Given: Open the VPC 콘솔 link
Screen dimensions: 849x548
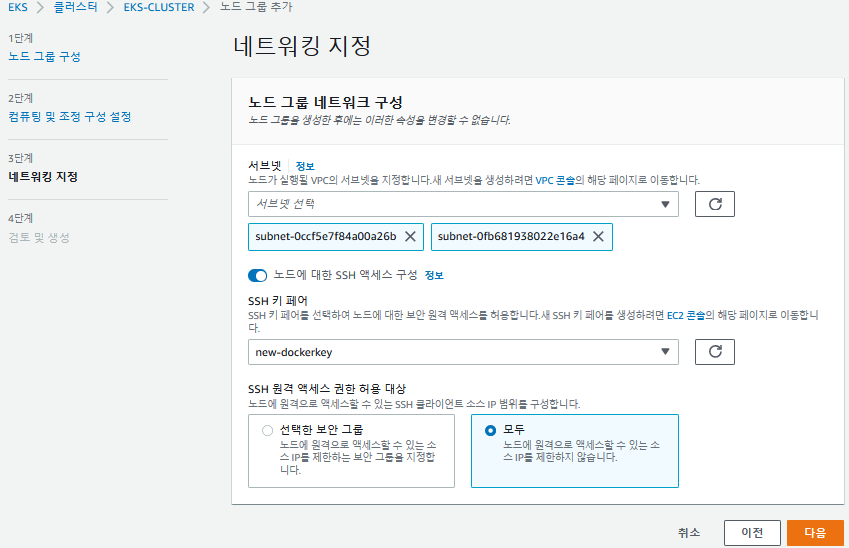Looking at the screenshot, I should coord(555,180).
